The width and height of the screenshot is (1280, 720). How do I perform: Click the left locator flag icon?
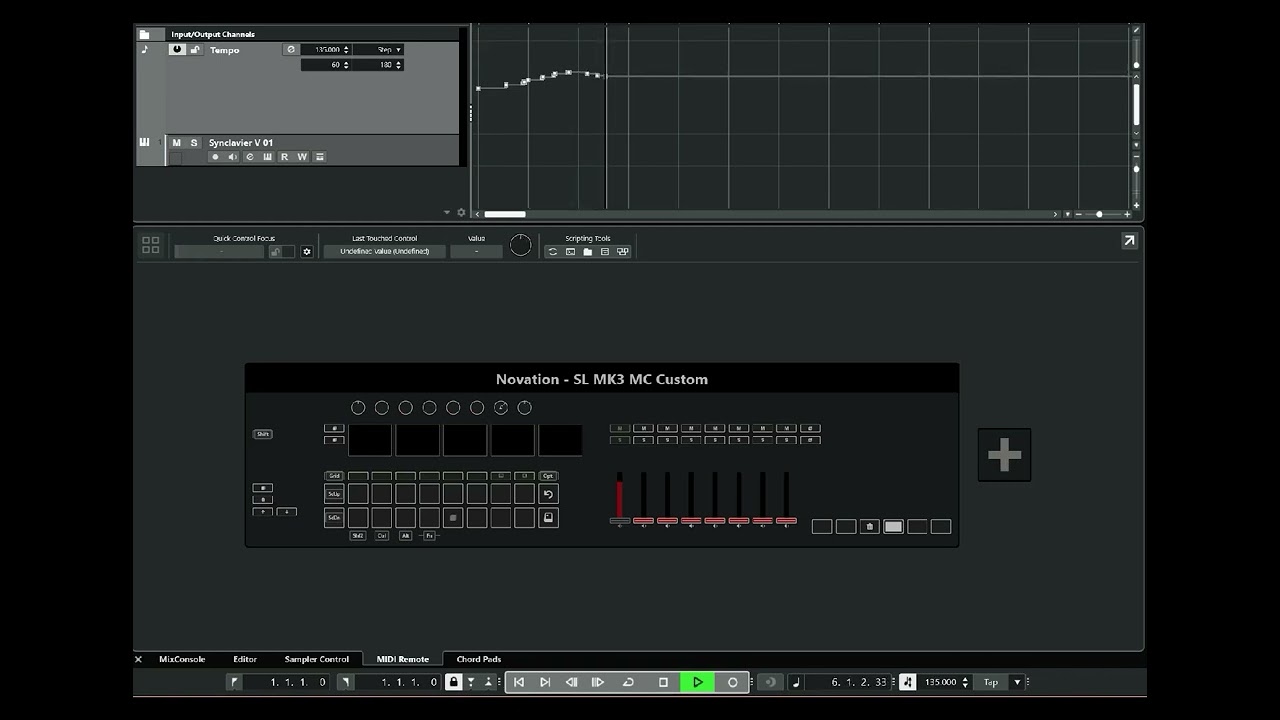[x=234, y=682]
